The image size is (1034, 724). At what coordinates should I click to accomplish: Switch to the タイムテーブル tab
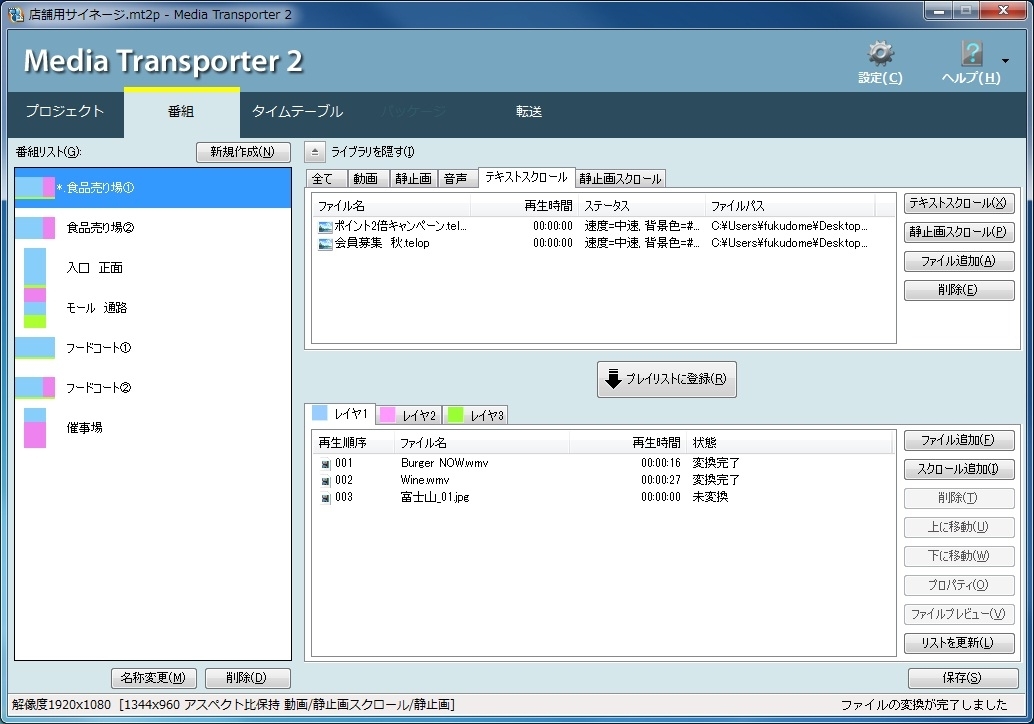(297, 111)
